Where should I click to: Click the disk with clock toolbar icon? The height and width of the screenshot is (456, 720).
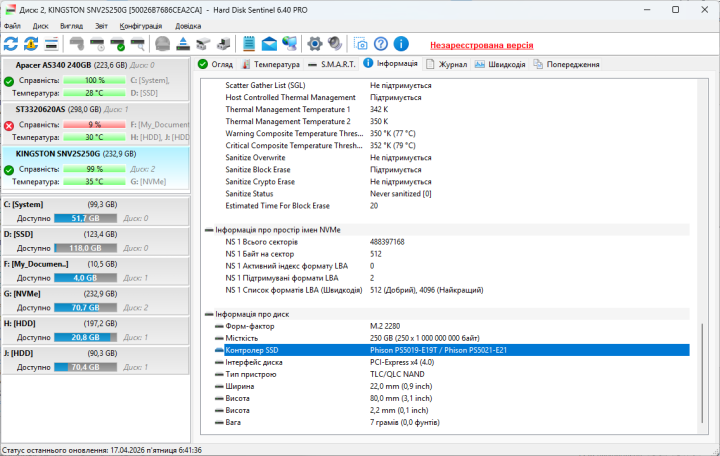pyautogui.click(x=97, y=44)
